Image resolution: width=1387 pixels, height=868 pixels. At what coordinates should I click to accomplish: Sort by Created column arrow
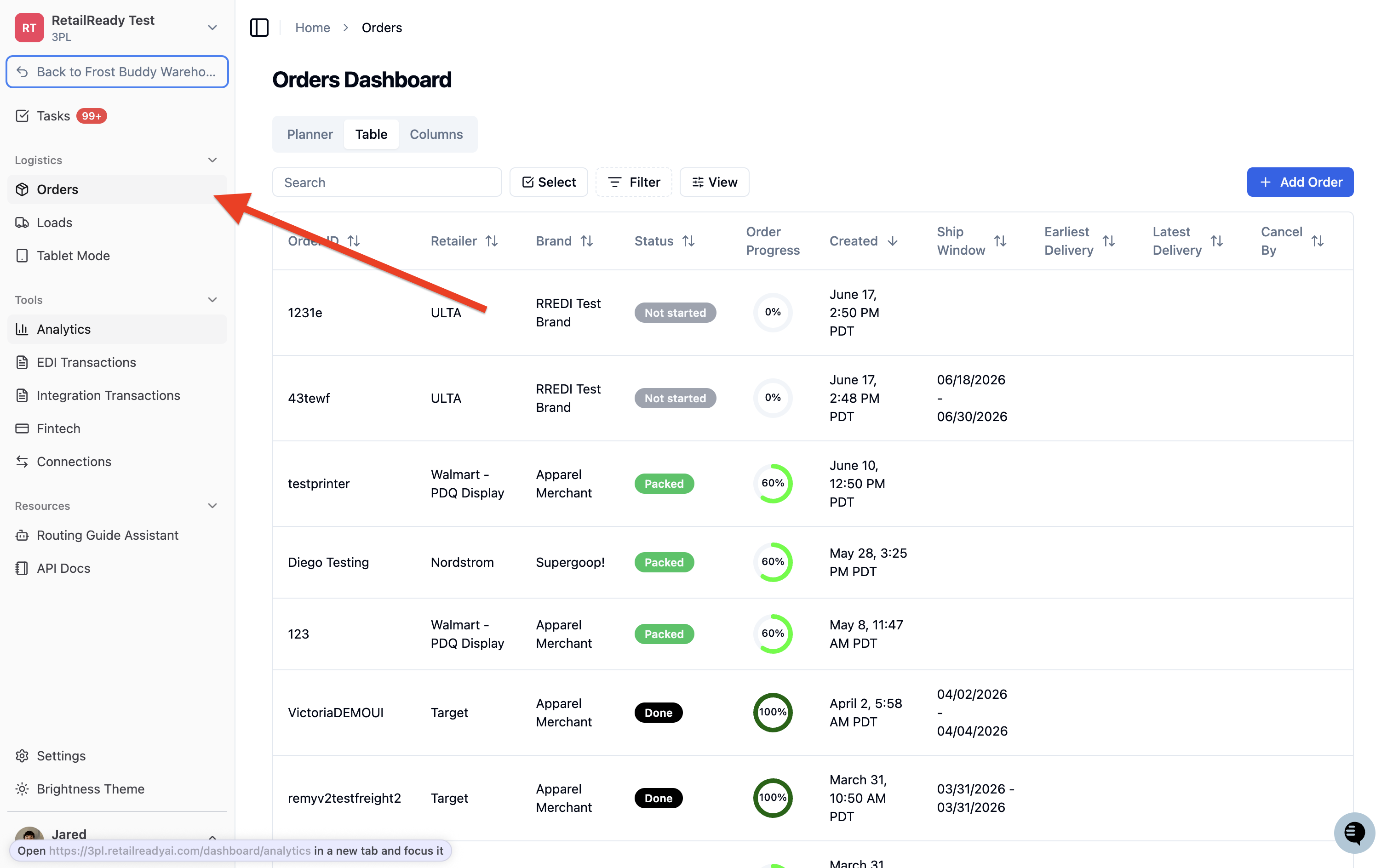point(893,241)
